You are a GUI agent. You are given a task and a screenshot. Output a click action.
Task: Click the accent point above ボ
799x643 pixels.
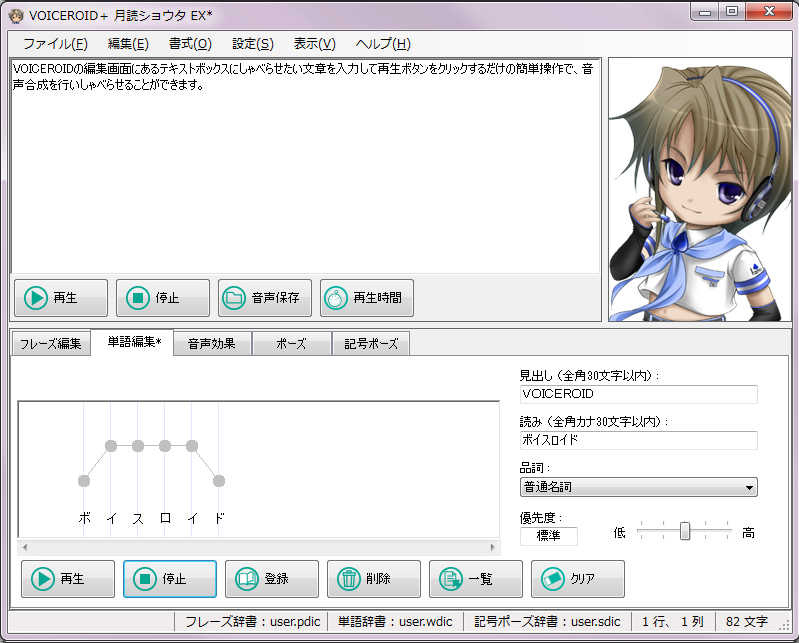coord(84,480)
